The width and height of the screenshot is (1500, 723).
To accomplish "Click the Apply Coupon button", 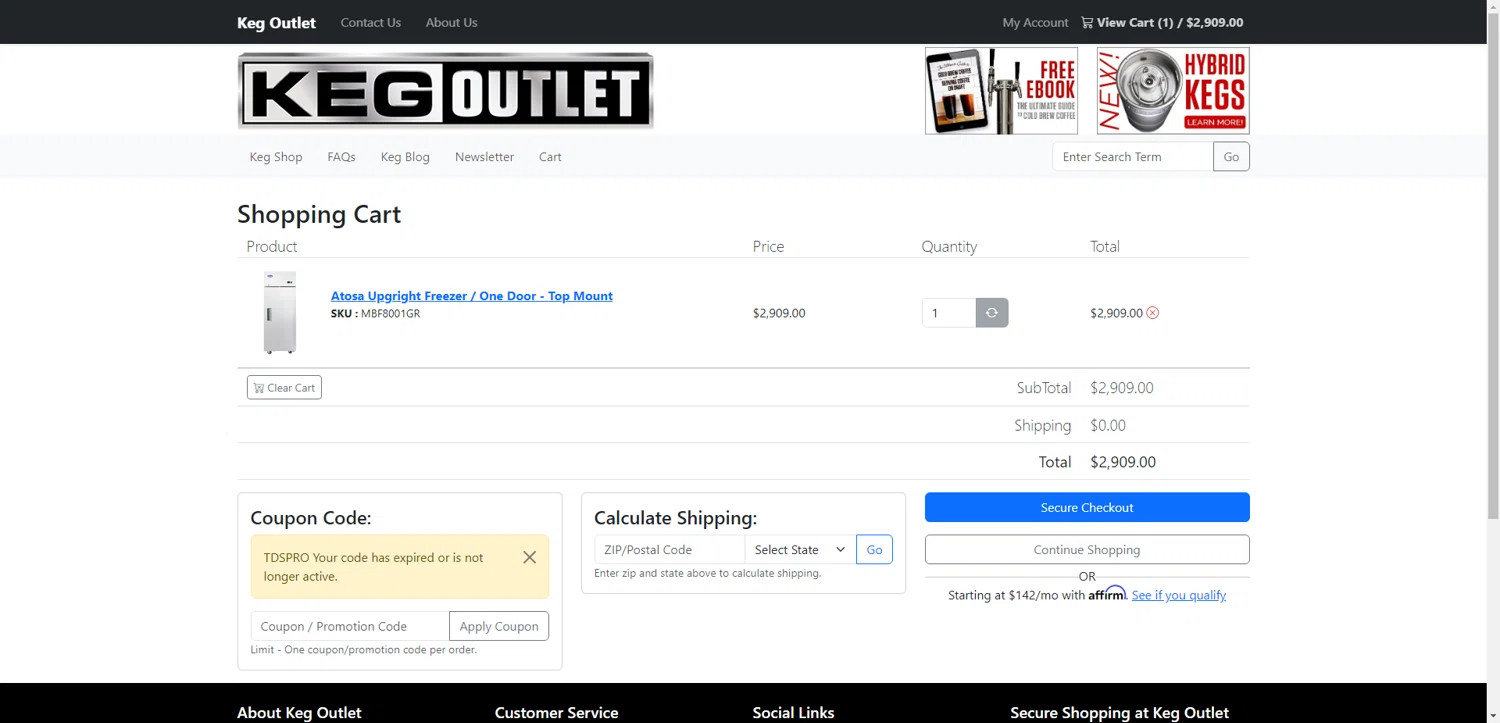I will pyautogui.click(x=499, y=626).
